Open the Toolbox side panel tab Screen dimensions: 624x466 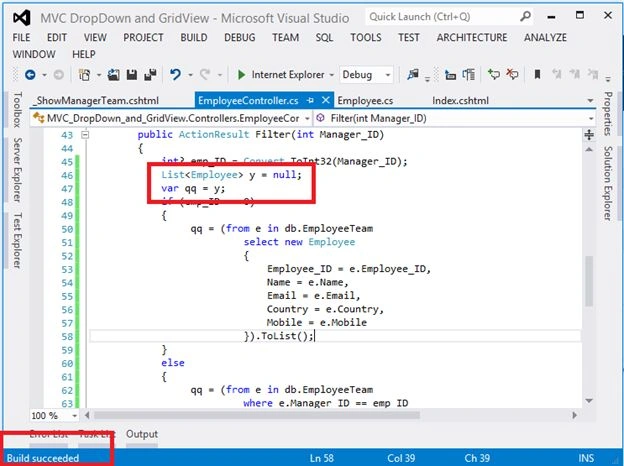pos(16,110)
